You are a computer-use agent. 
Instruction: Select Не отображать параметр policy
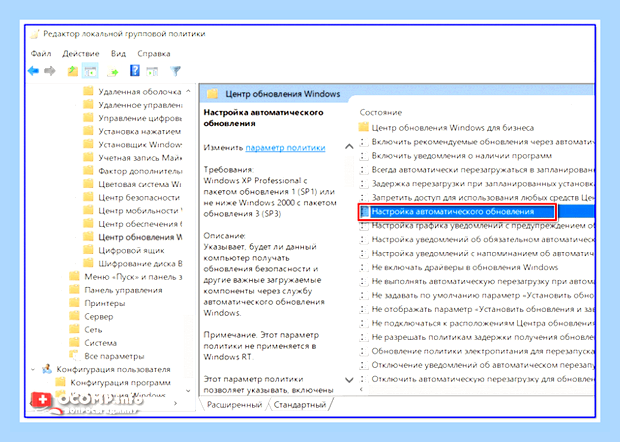[x=476, y=309]
